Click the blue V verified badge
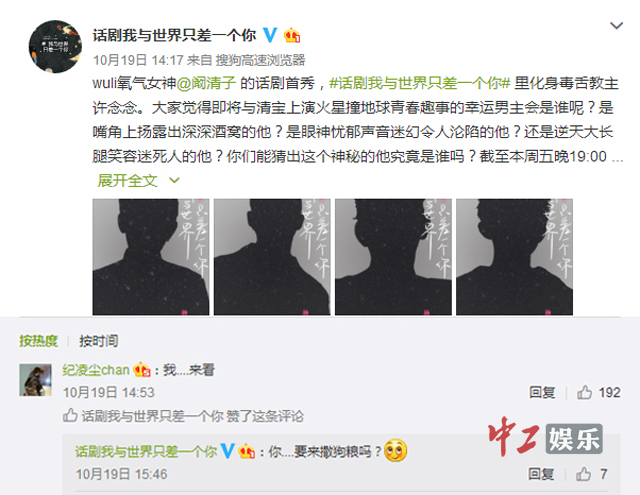This screenshot has width=640, height=495. 269,35
